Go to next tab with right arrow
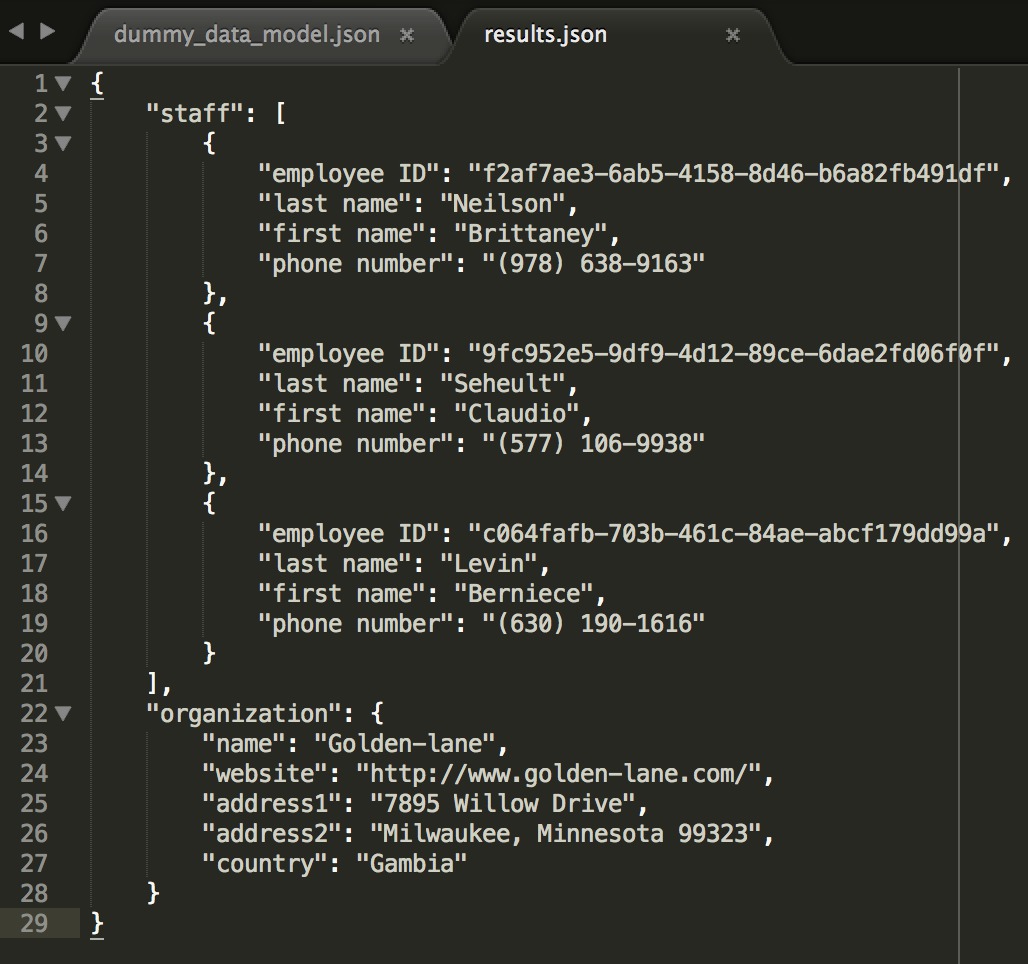 [x=47, y=31]
